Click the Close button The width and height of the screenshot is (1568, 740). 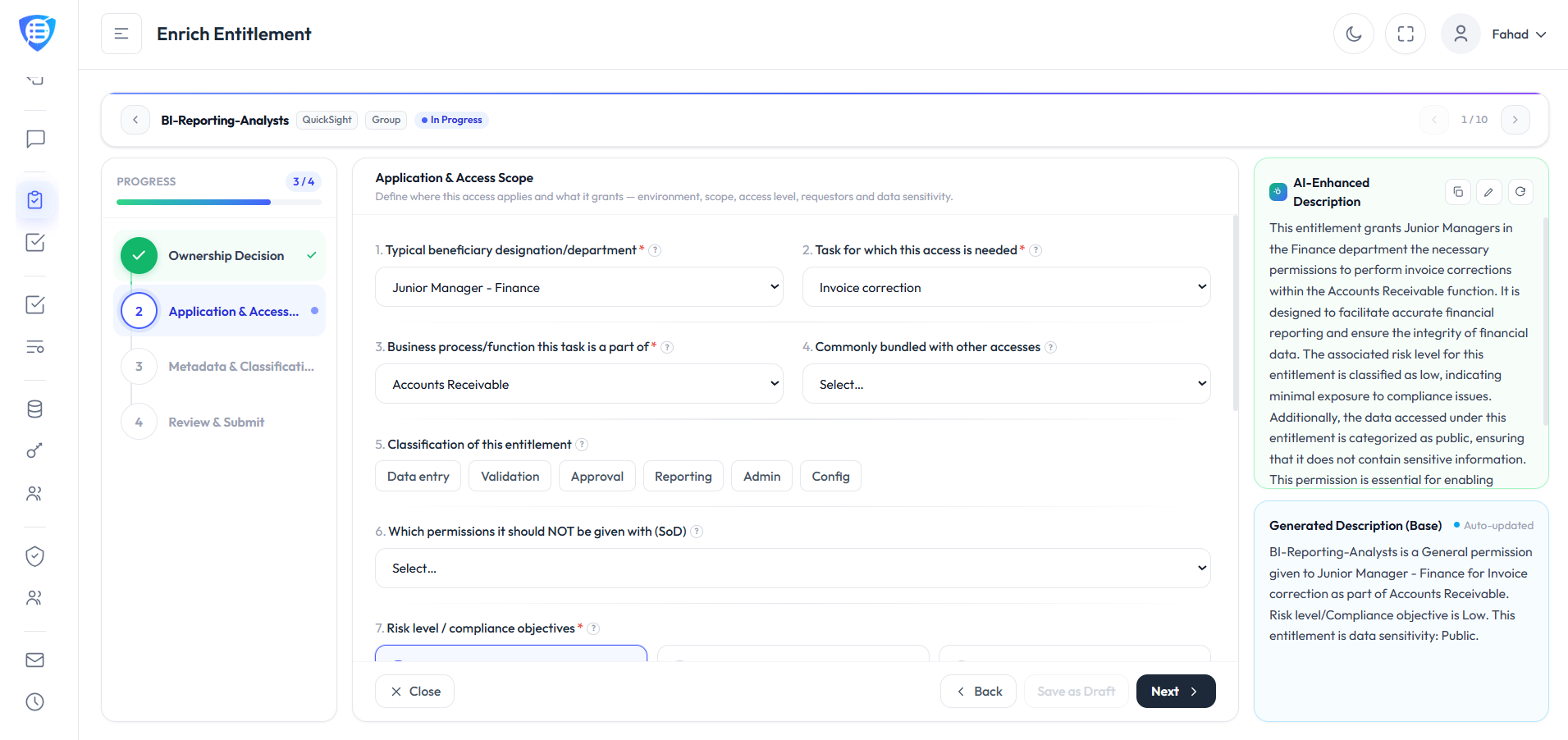click(415, 692)
